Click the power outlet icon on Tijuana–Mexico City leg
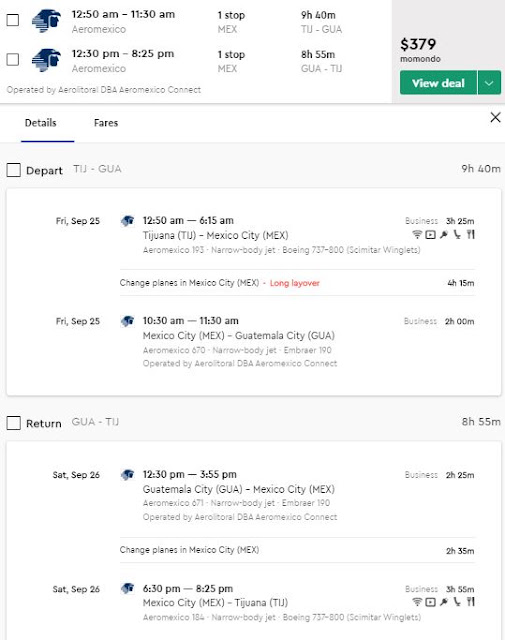 coord(444,235)
